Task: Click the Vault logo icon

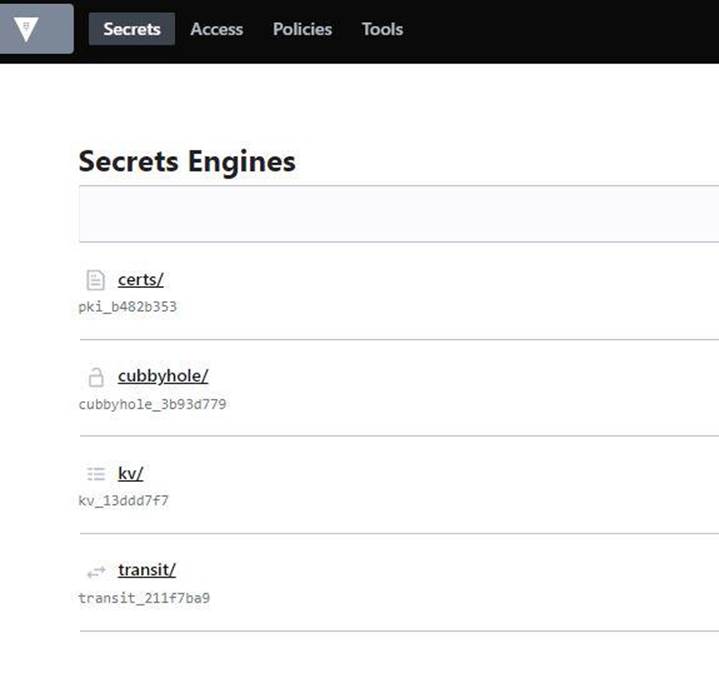Action: pyautogui.click(x=28, y=29)
